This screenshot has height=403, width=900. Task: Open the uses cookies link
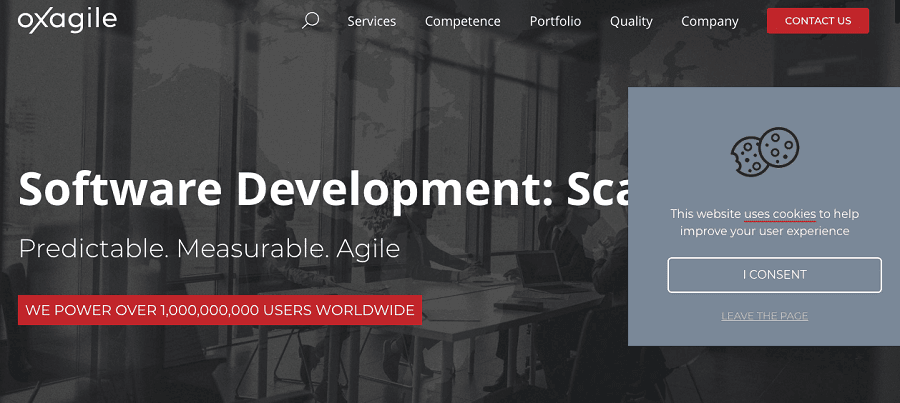pyautogui.click(x=779, y=214)
